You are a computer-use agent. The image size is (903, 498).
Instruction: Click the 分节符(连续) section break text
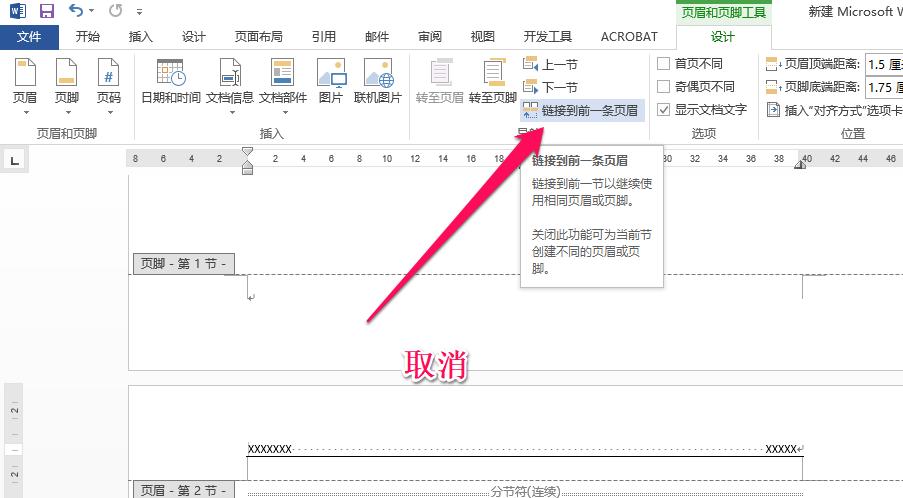pos(525,491)
